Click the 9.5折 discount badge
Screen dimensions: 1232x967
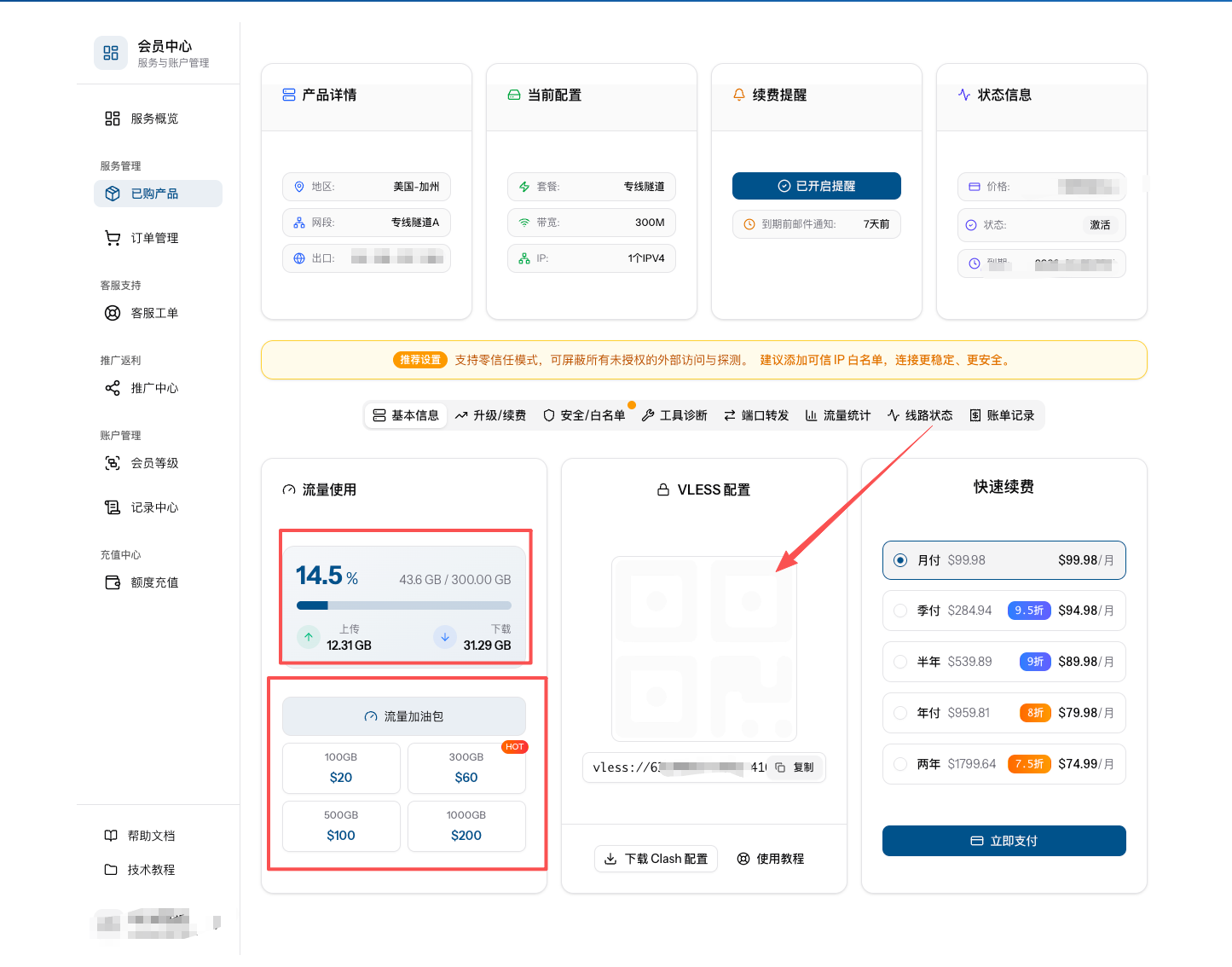(x=1029, y=611)
